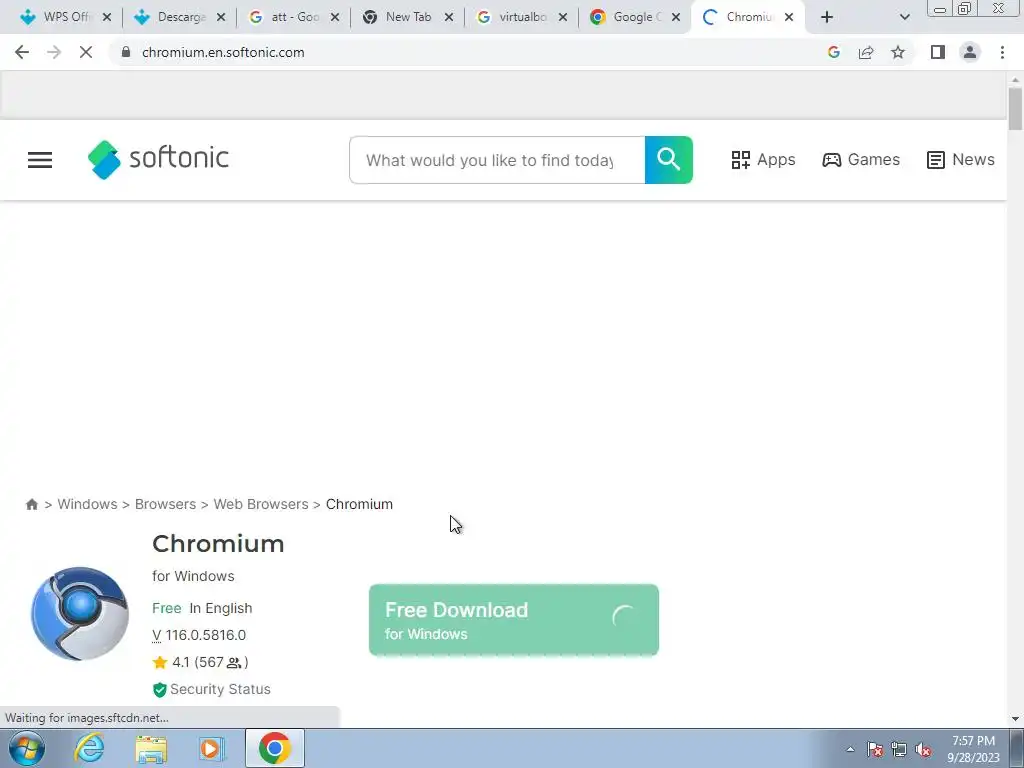Click the Softonic logo
The width and height of the screenshot is (1024, 768).
(x=158, y=159)
